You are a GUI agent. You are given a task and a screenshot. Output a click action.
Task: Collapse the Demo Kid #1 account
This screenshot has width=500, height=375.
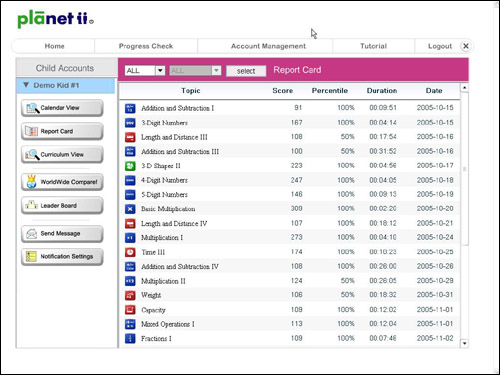click(x=26, y=85)
